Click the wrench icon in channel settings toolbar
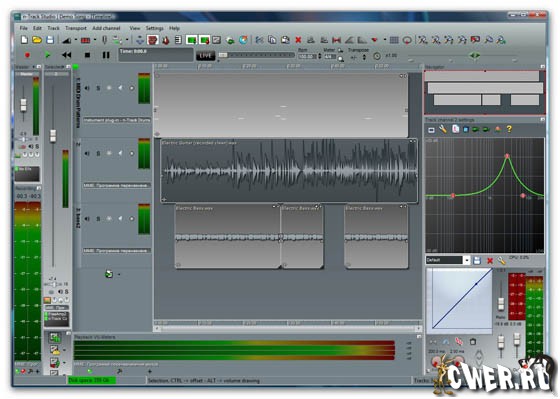 click(x=443, y=129)
